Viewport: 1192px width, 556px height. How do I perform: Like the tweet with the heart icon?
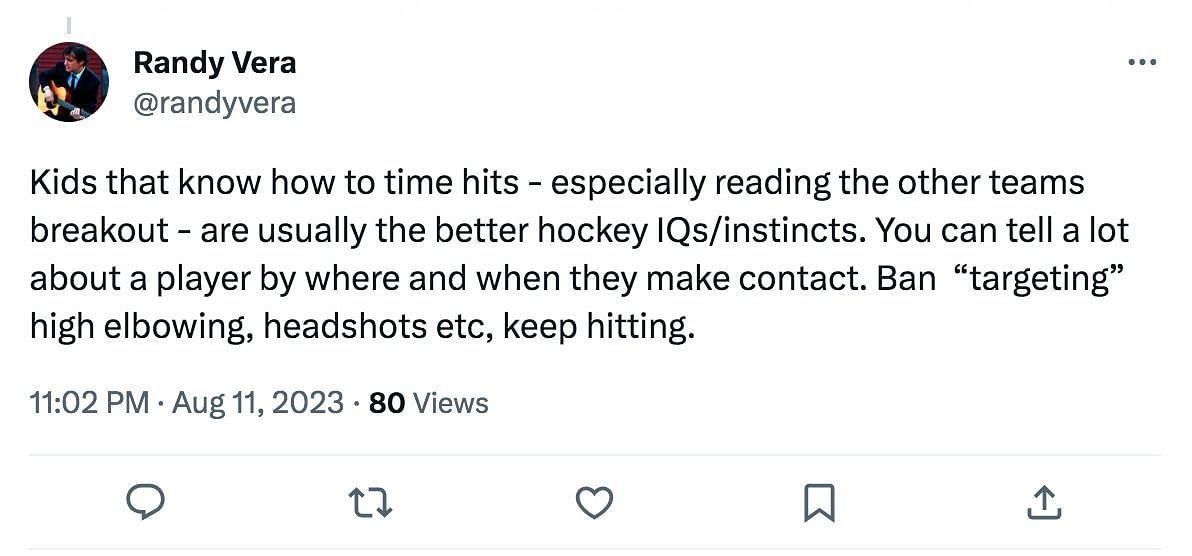(594, 501)
